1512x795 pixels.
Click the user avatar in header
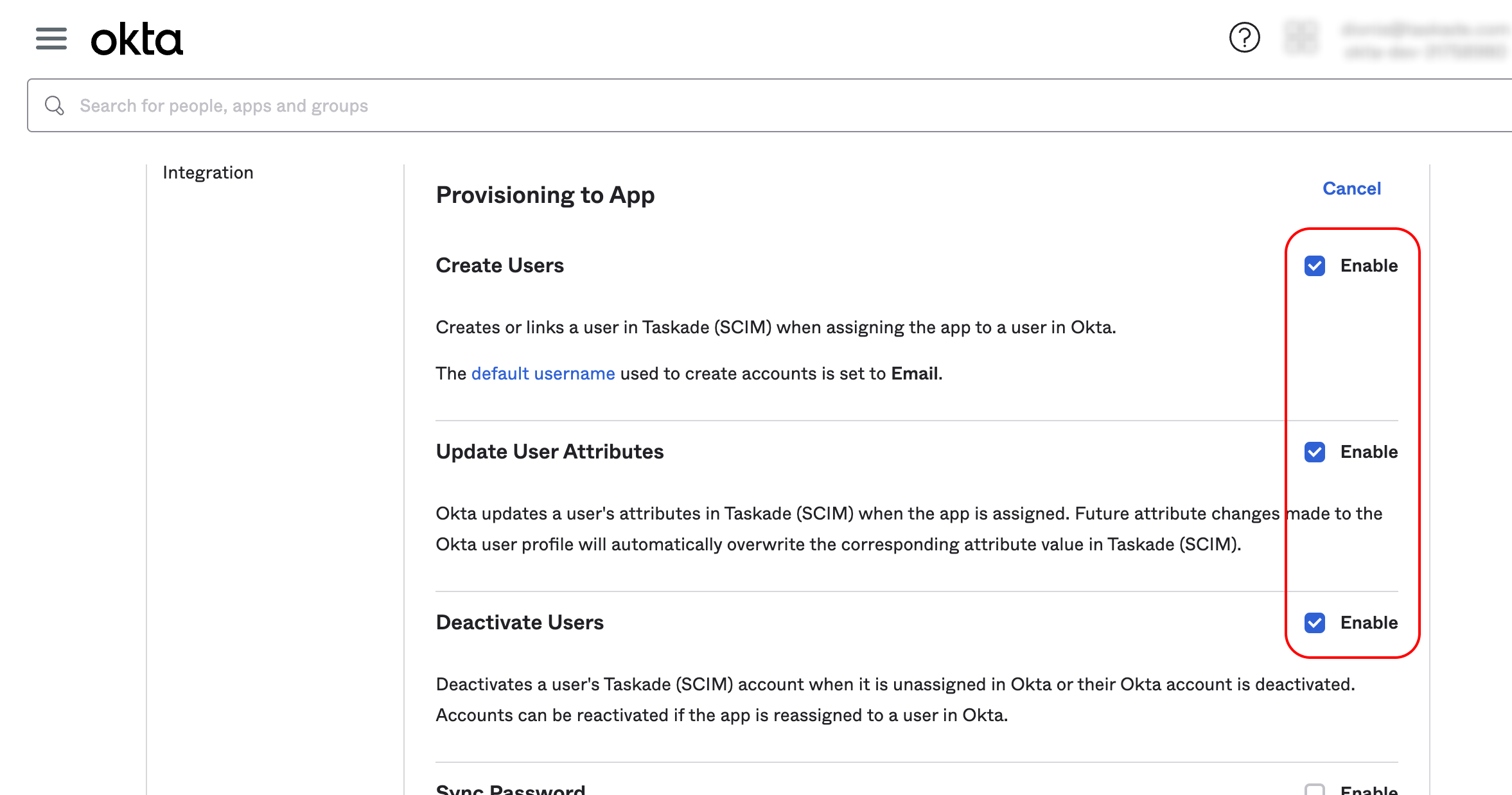point(1301,37)
